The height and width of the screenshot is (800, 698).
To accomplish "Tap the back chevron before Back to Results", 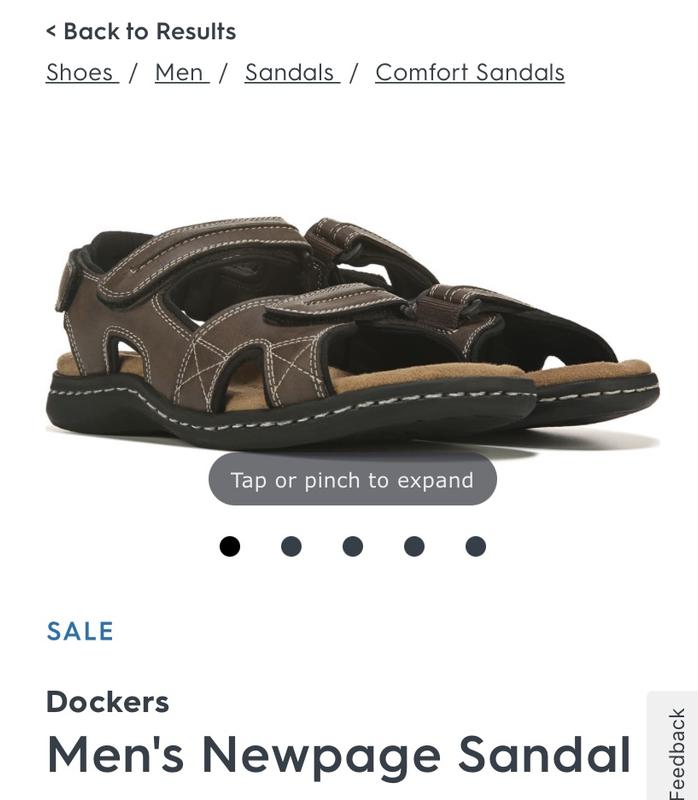I will click(x=51, y=31).
